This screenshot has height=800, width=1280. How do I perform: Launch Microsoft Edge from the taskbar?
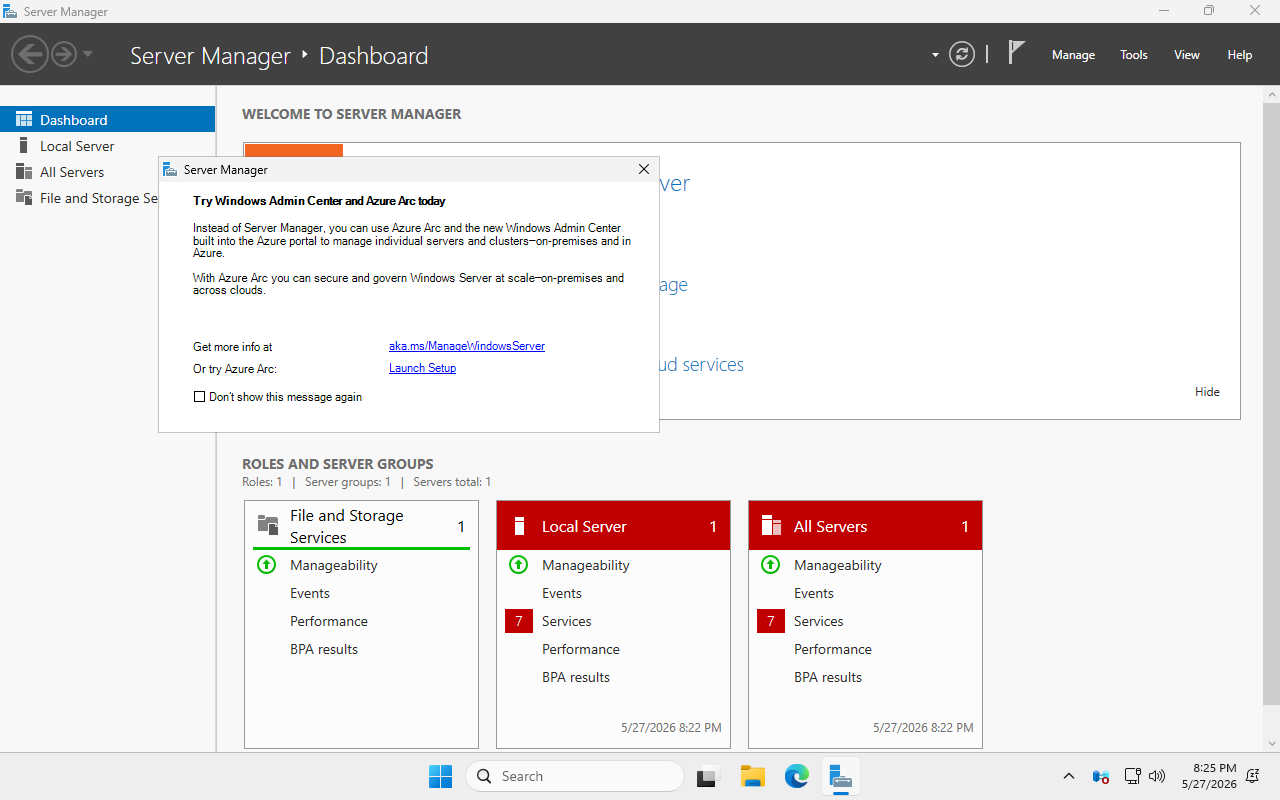coord(797,776)
